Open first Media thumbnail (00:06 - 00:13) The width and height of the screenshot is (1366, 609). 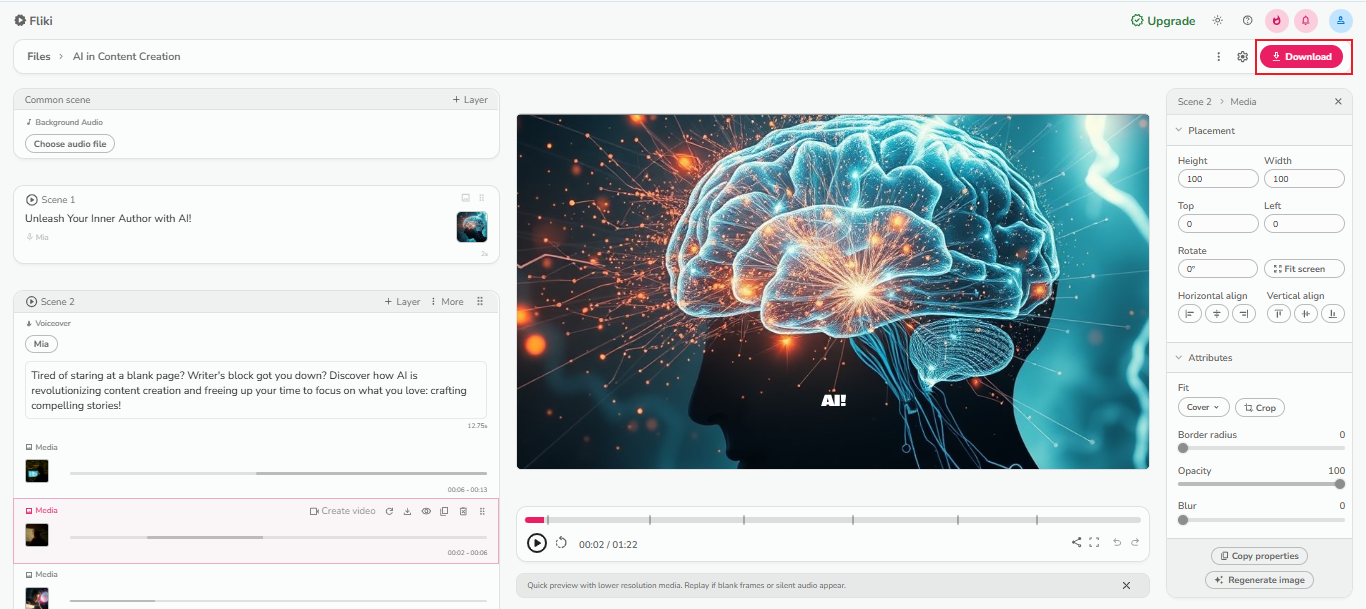tap(37, 471)
